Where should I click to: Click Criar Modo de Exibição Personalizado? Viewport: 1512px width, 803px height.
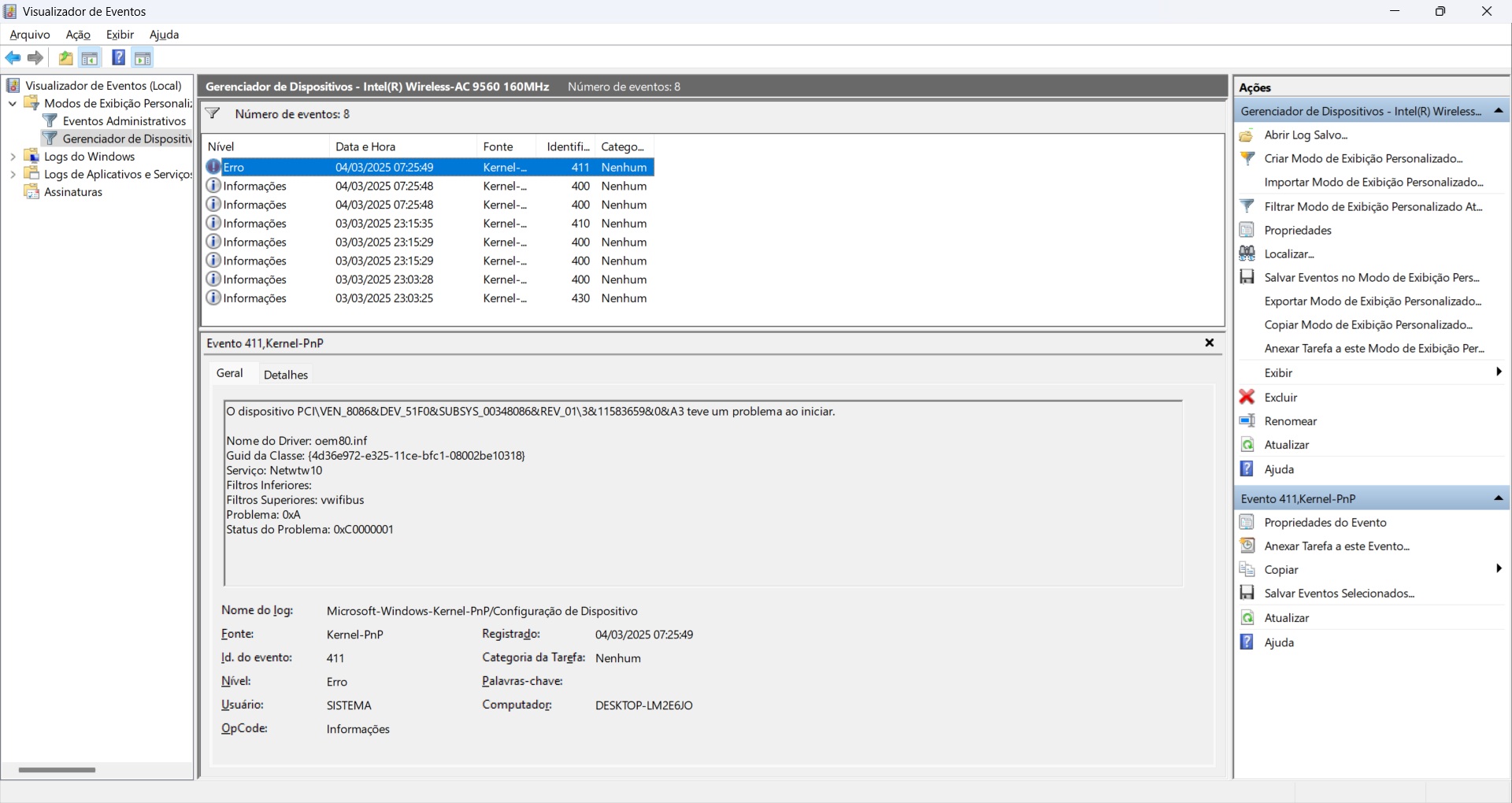(x=1362, y=159)
